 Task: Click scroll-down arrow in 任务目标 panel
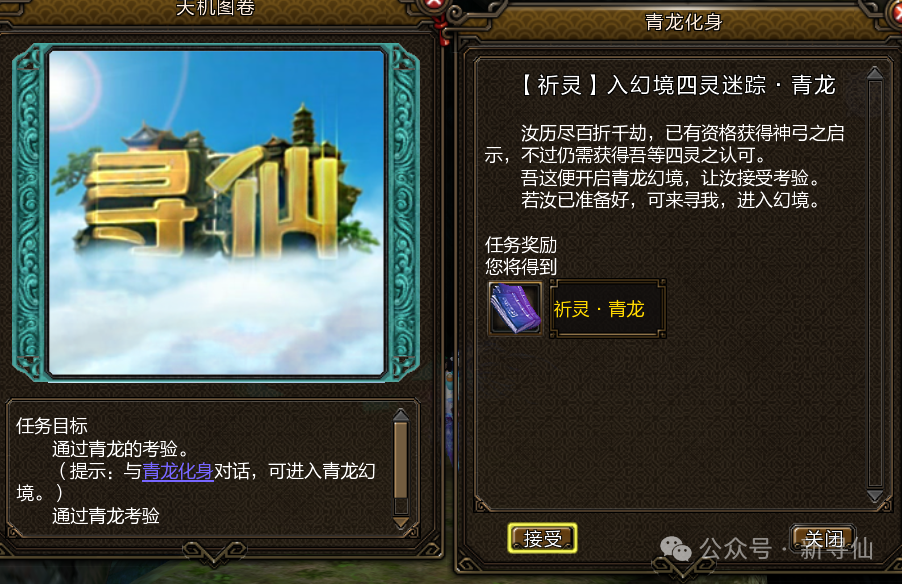tap(401, 522)
